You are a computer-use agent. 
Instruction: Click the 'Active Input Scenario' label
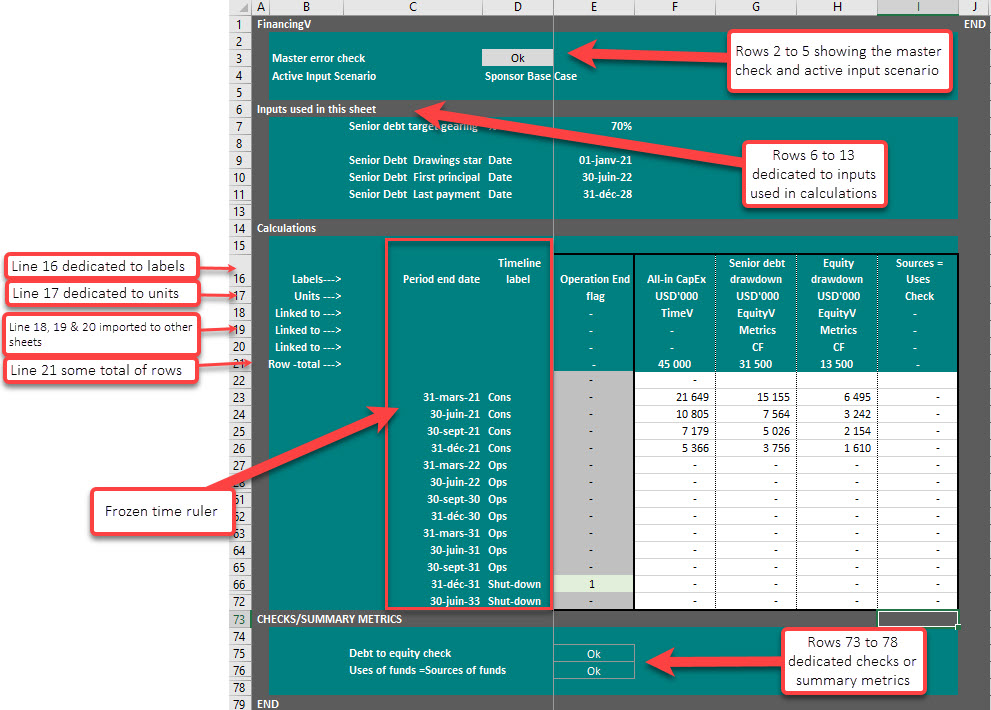pyautogui.click(x=324, y=76)
